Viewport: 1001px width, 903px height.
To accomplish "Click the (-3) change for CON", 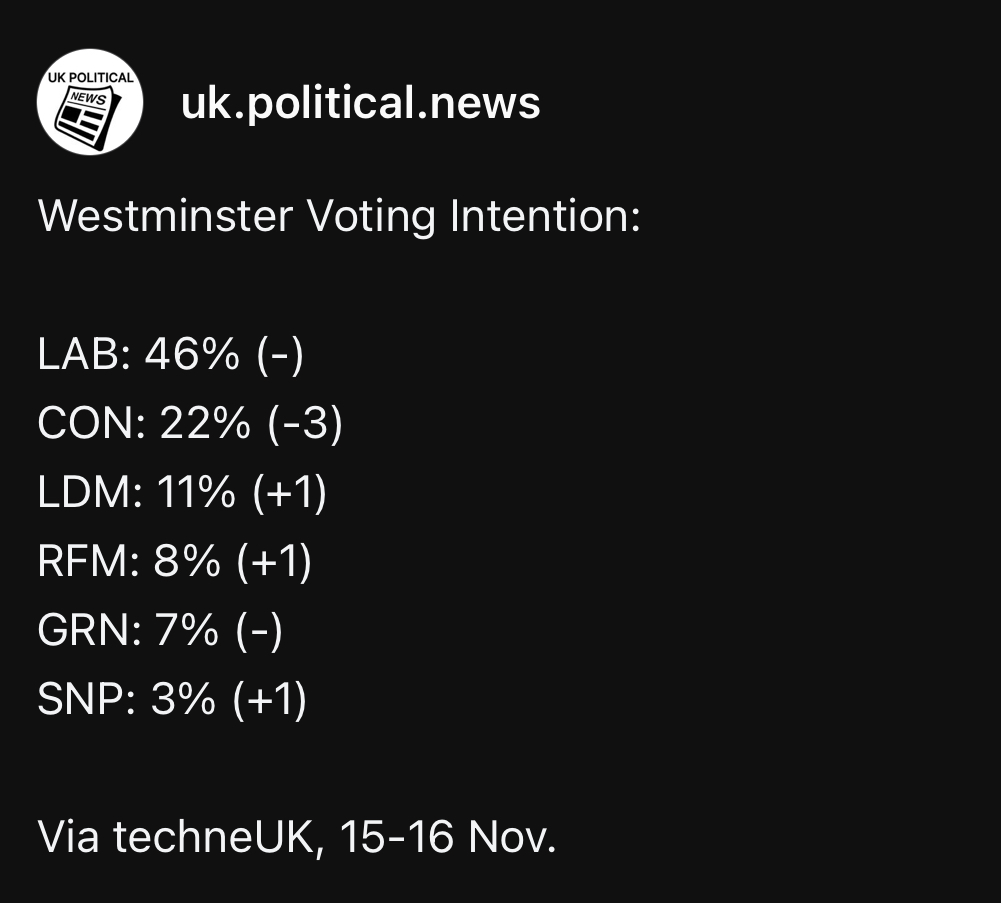I will click(305, 425).
